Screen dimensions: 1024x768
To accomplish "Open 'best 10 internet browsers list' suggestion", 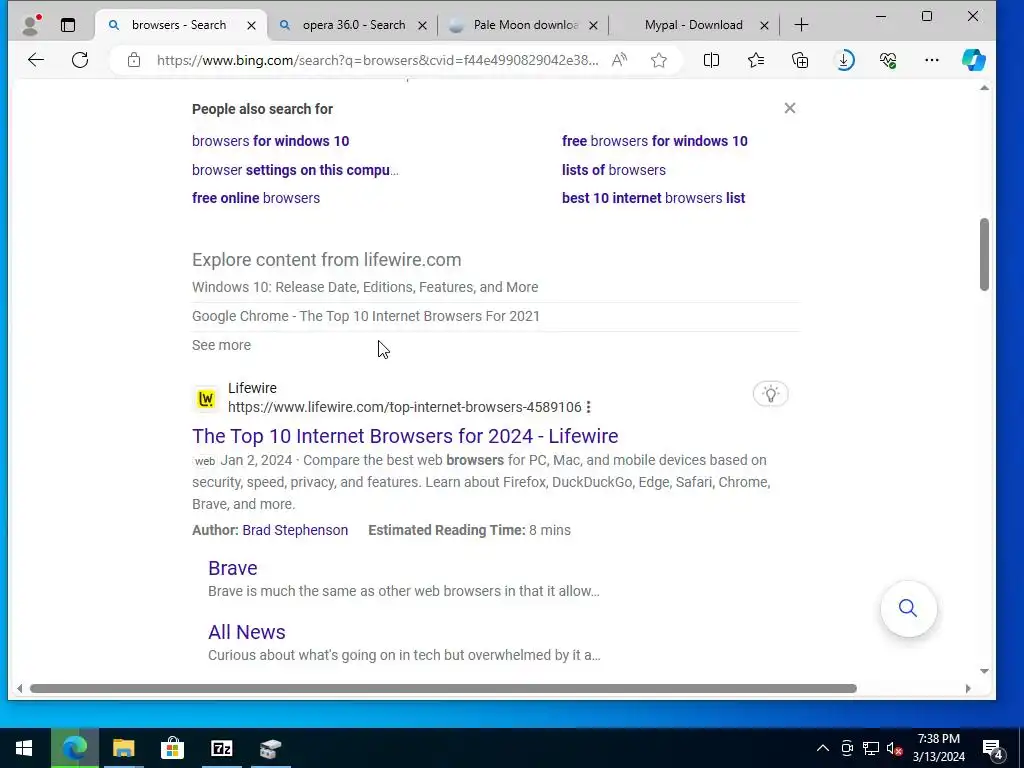I will tap(653, 198).
